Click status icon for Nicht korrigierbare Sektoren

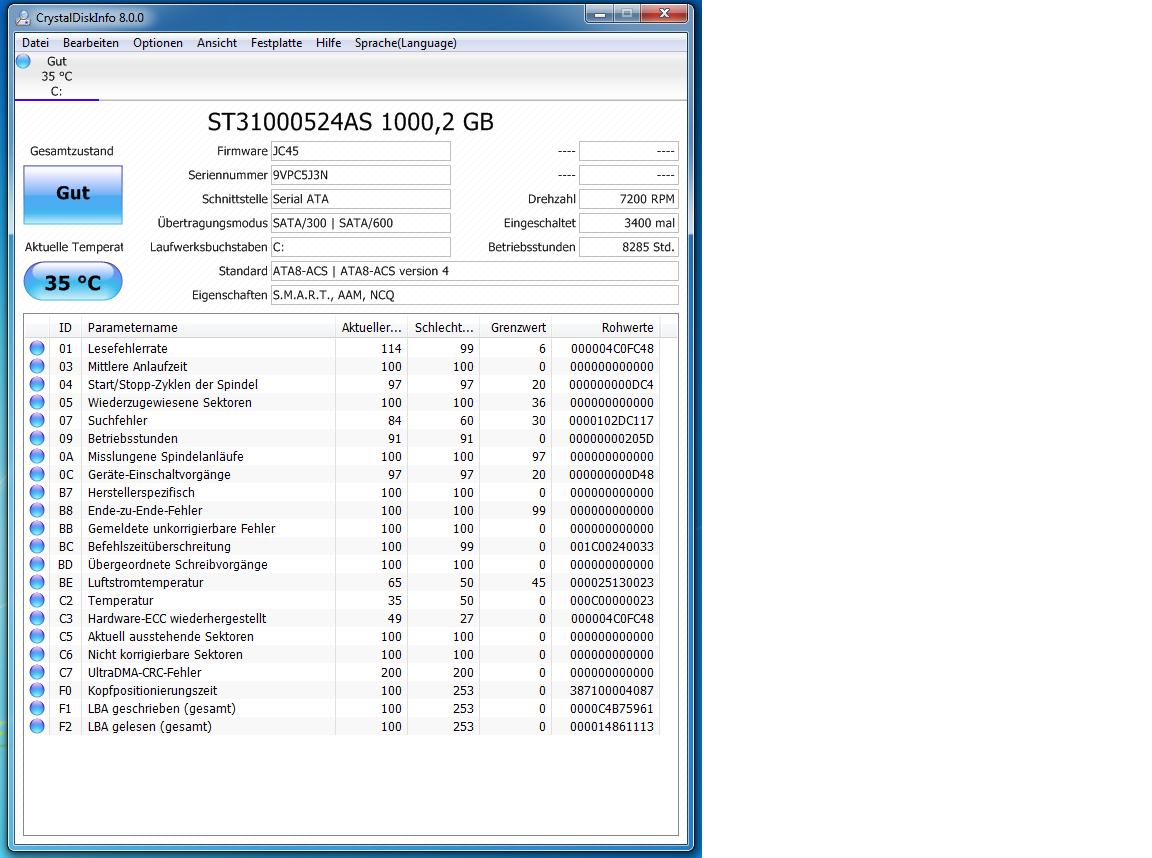[x=37, y=654]
